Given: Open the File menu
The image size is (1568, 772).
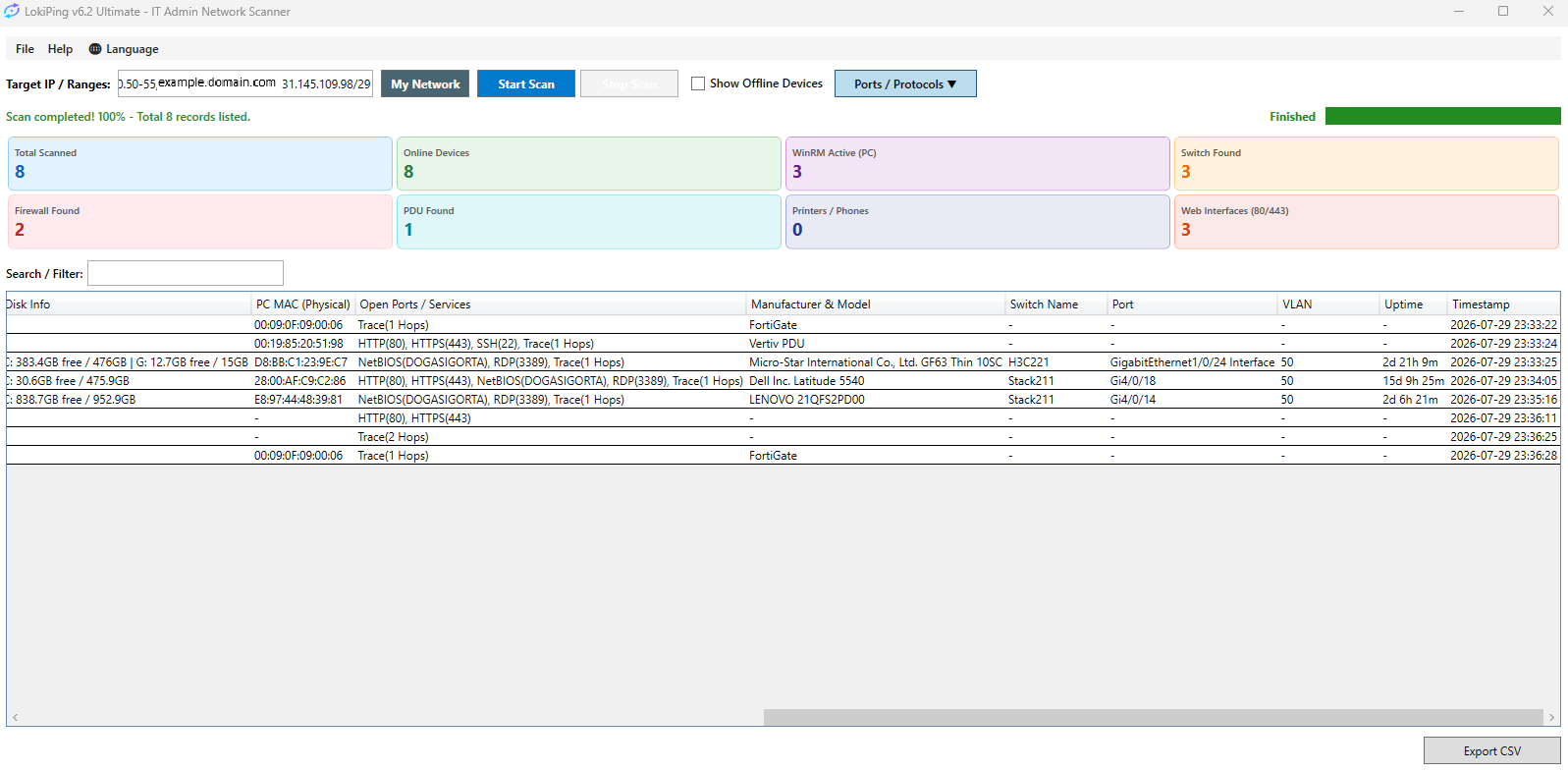Looking at the screenshot, I should pos(25,49).
